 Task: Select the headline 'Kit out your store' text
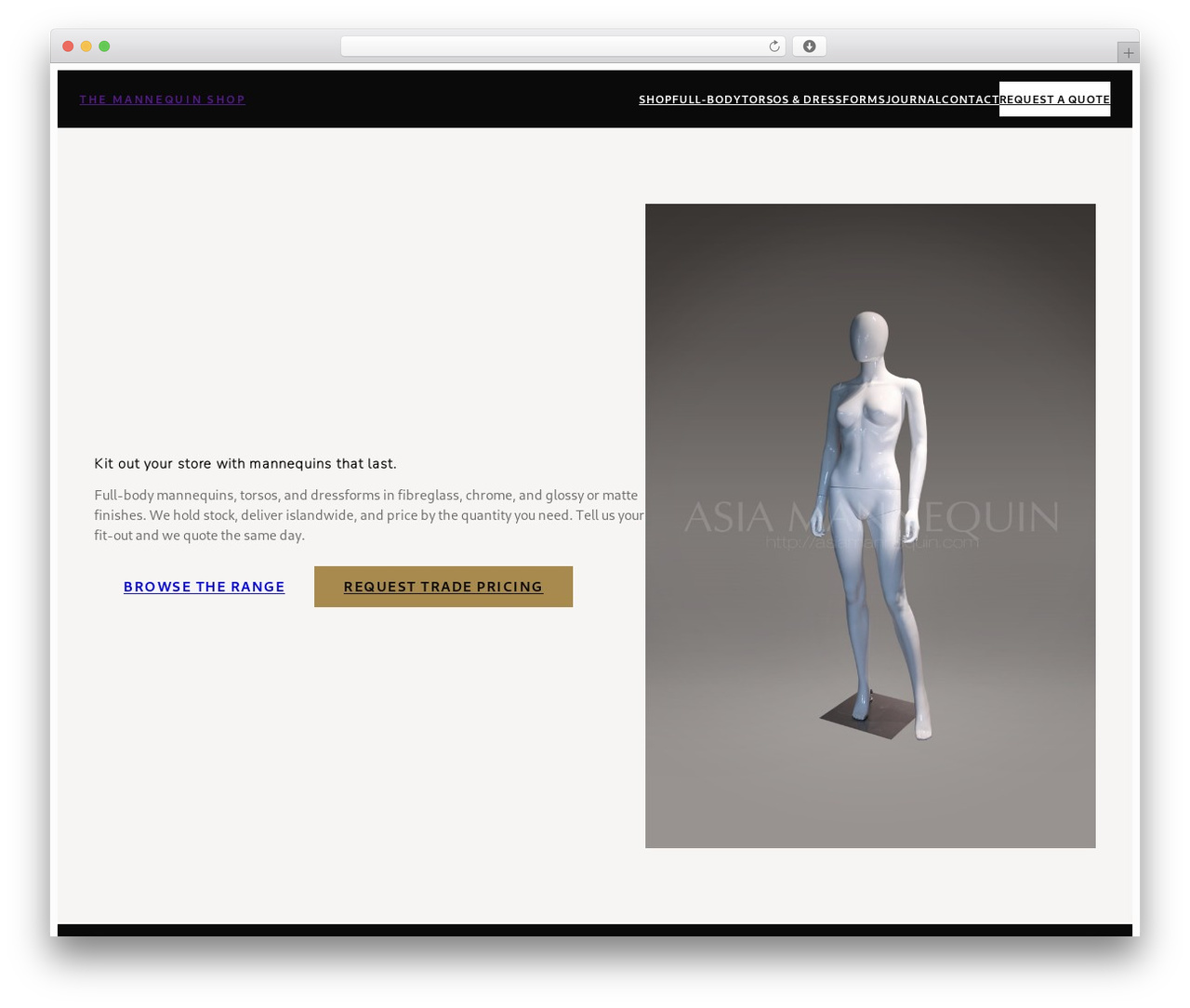[245, 463]
